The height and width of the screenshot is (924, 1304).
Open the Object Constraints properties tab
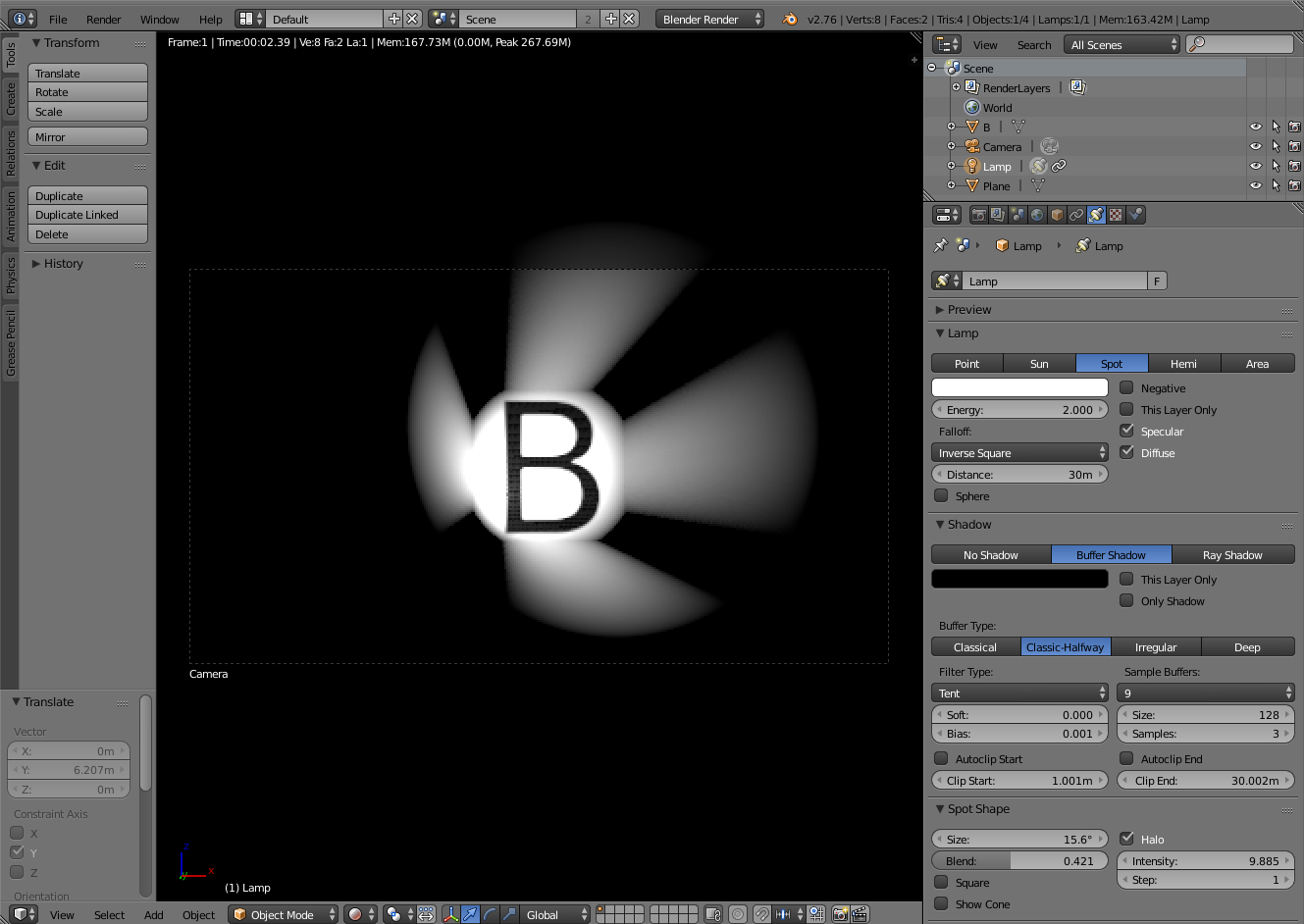(1076, 215)
